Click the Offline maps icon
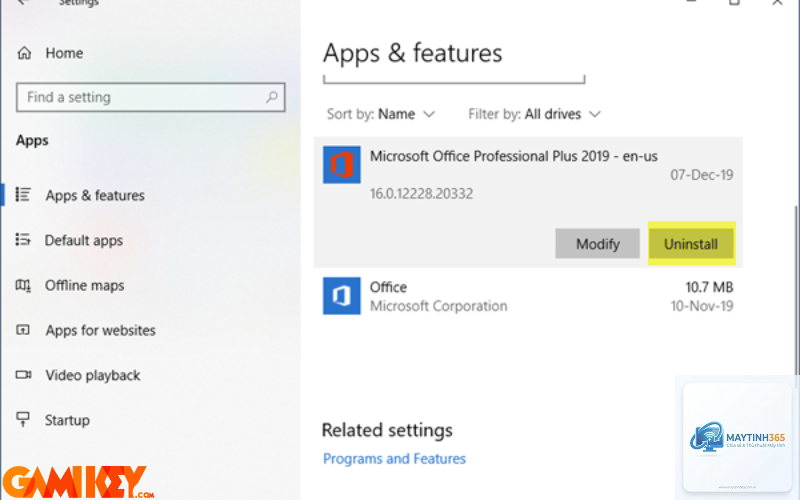This screenshot has height=500, width=800. coord(23,285)
